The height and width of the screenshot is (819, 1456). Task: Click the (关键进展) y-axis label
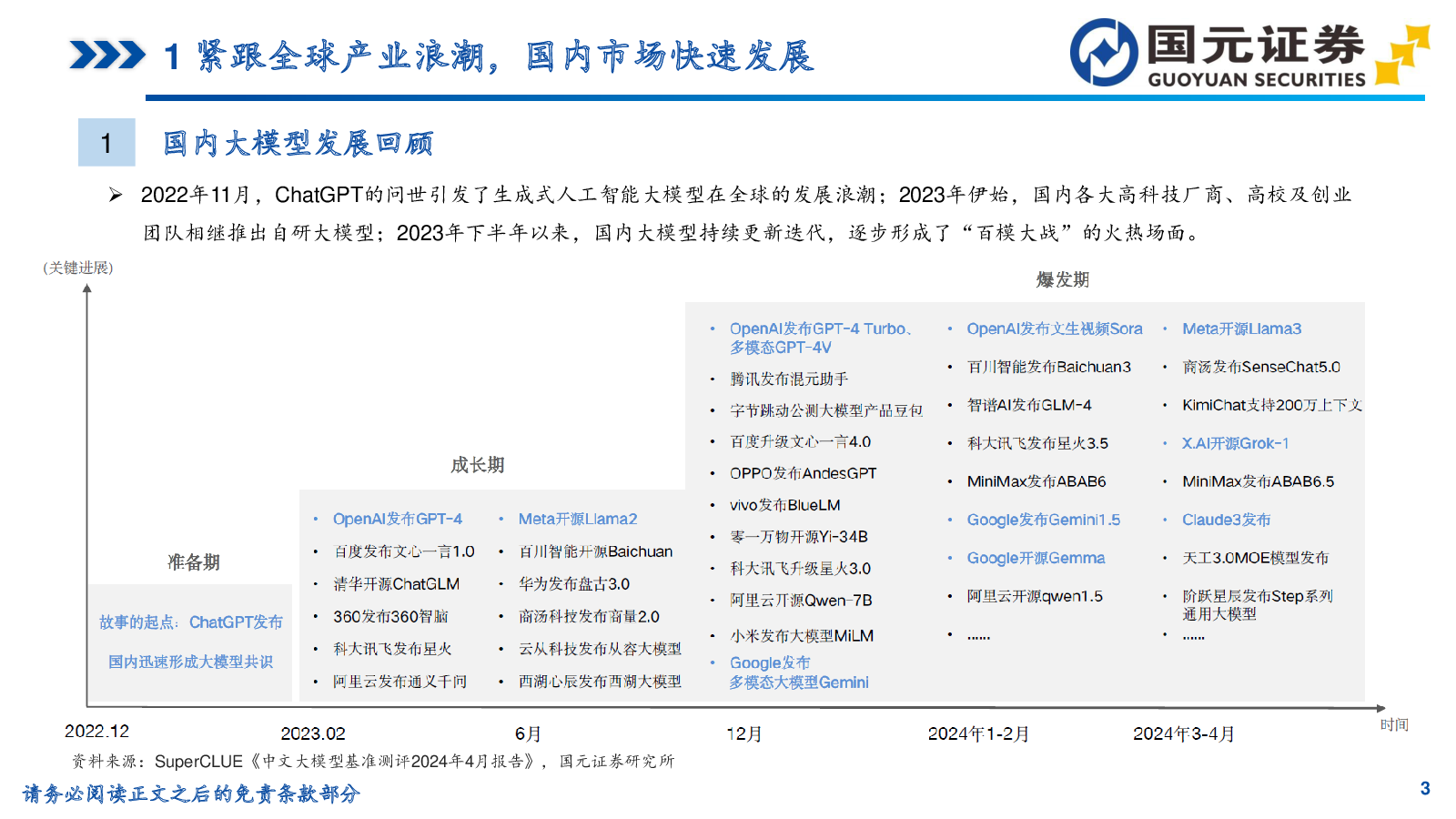(x=78, y=268)
